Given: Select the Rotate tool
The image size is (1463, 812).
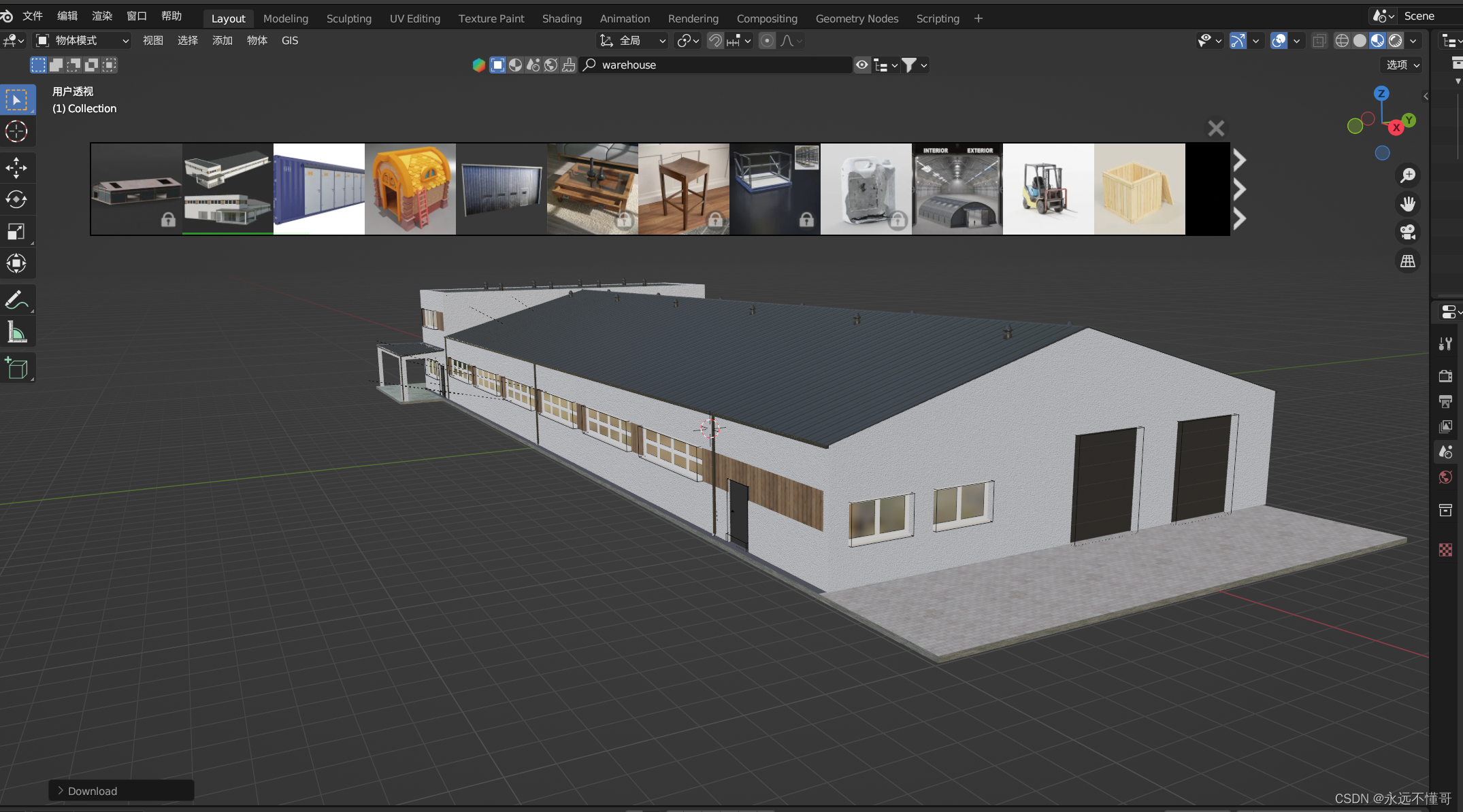Looking at the screenshot, I should (17, 199).
